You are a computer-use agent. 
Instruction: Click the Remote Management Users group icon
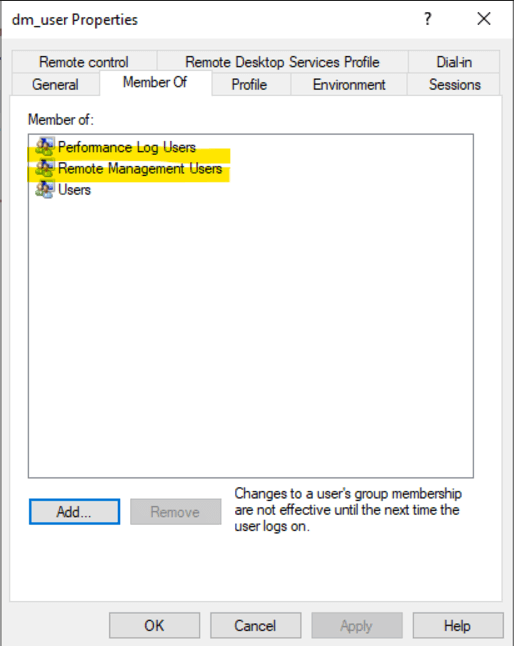coord(44,169)
